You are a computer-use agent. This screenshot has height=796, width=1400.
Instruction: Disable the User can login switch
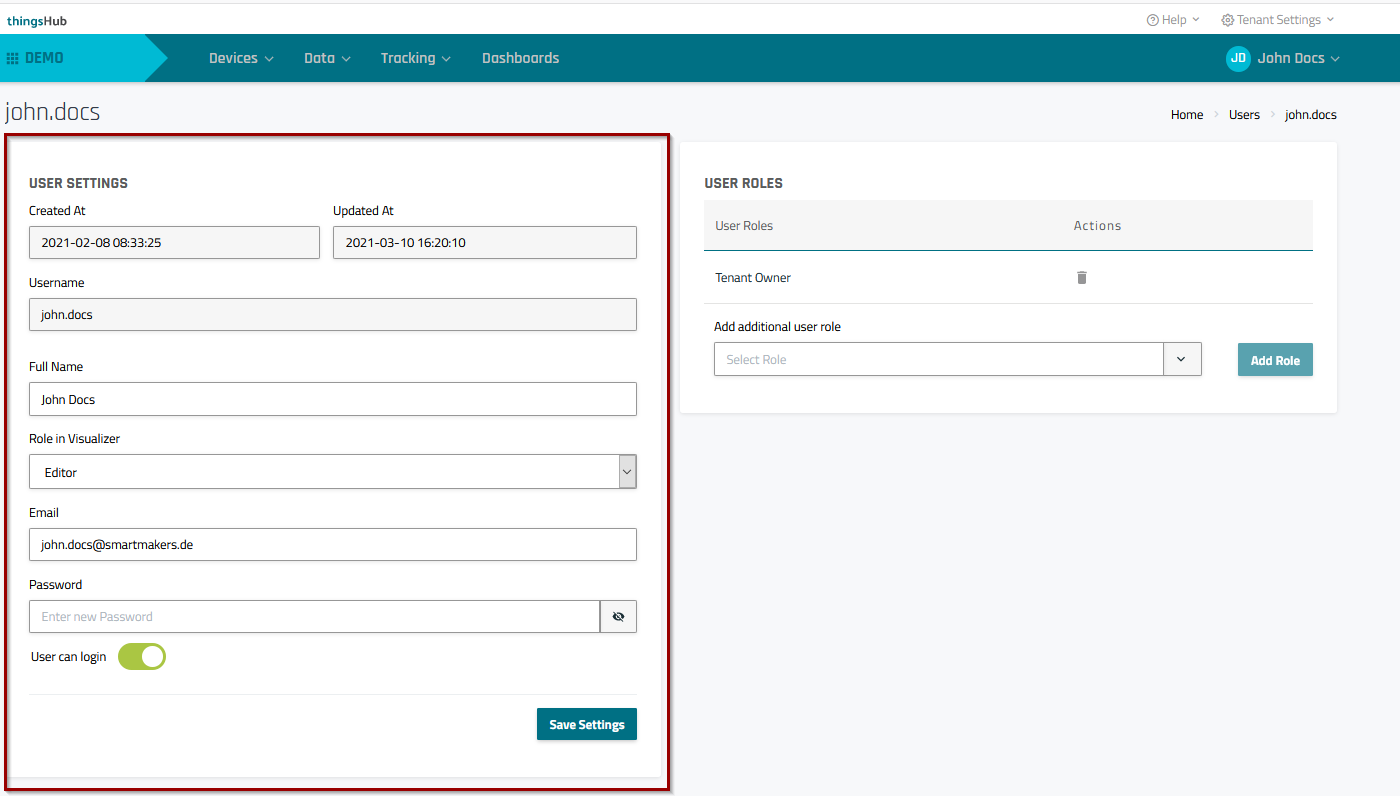pyautogui.click(x=142, y=657)
